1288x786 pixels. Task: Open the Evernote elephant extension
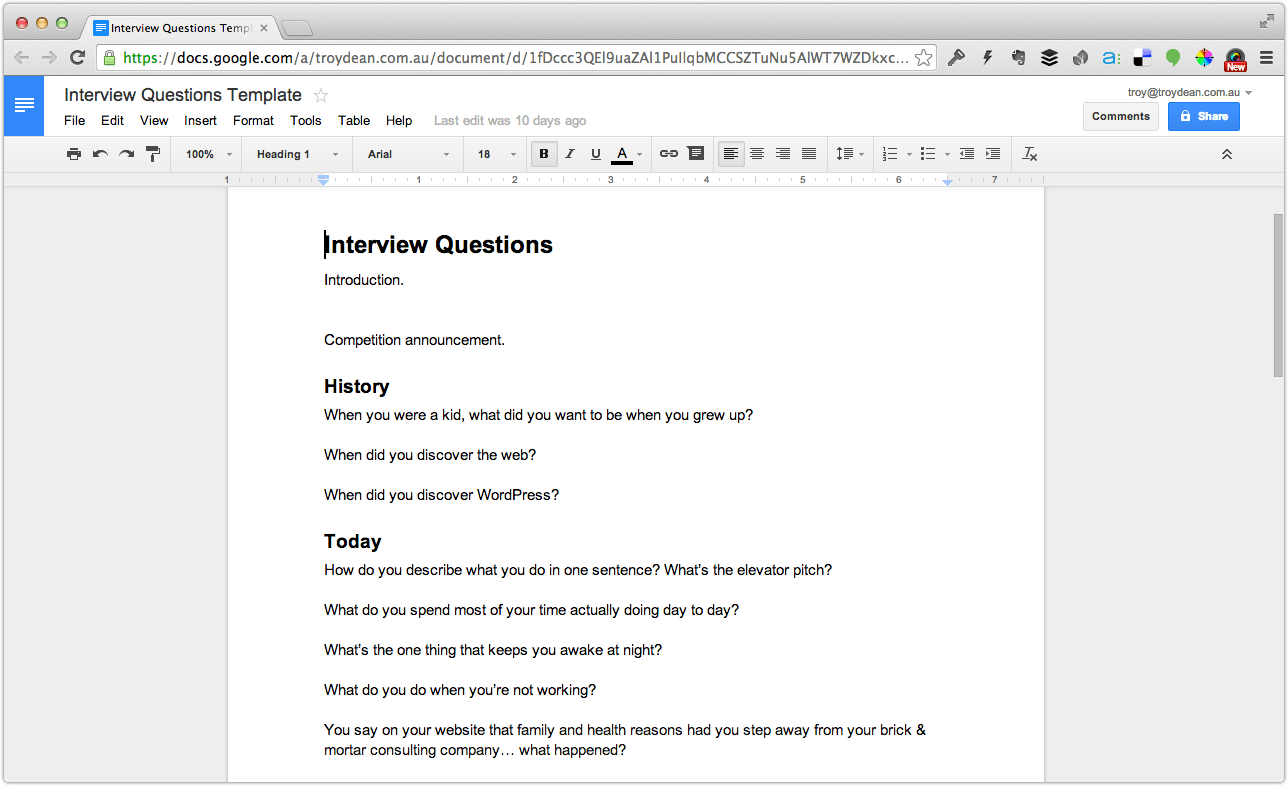point(1018,57)
